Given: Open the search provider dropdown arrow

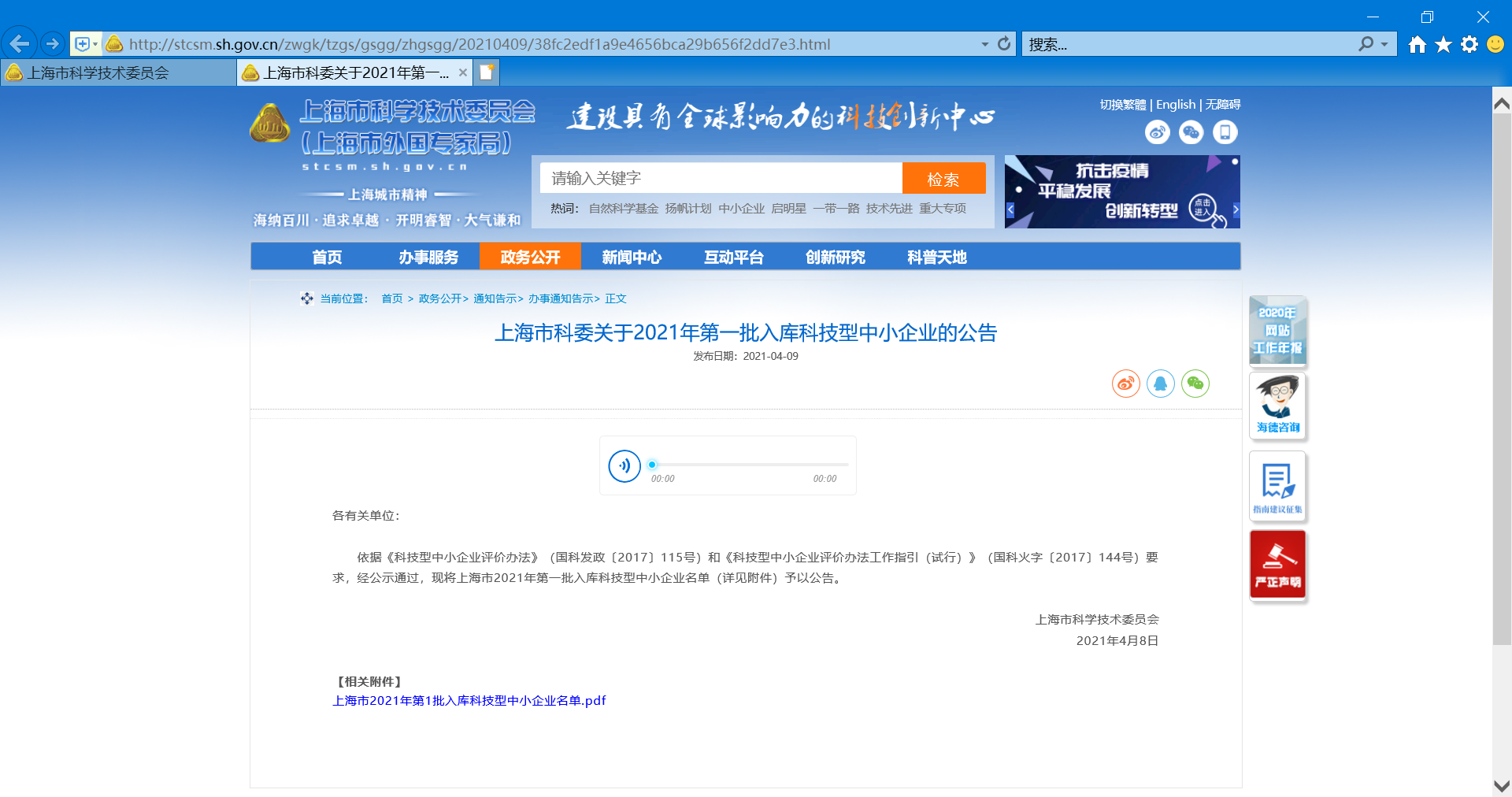Looking at the screenshot, I should click(1385, 45).
